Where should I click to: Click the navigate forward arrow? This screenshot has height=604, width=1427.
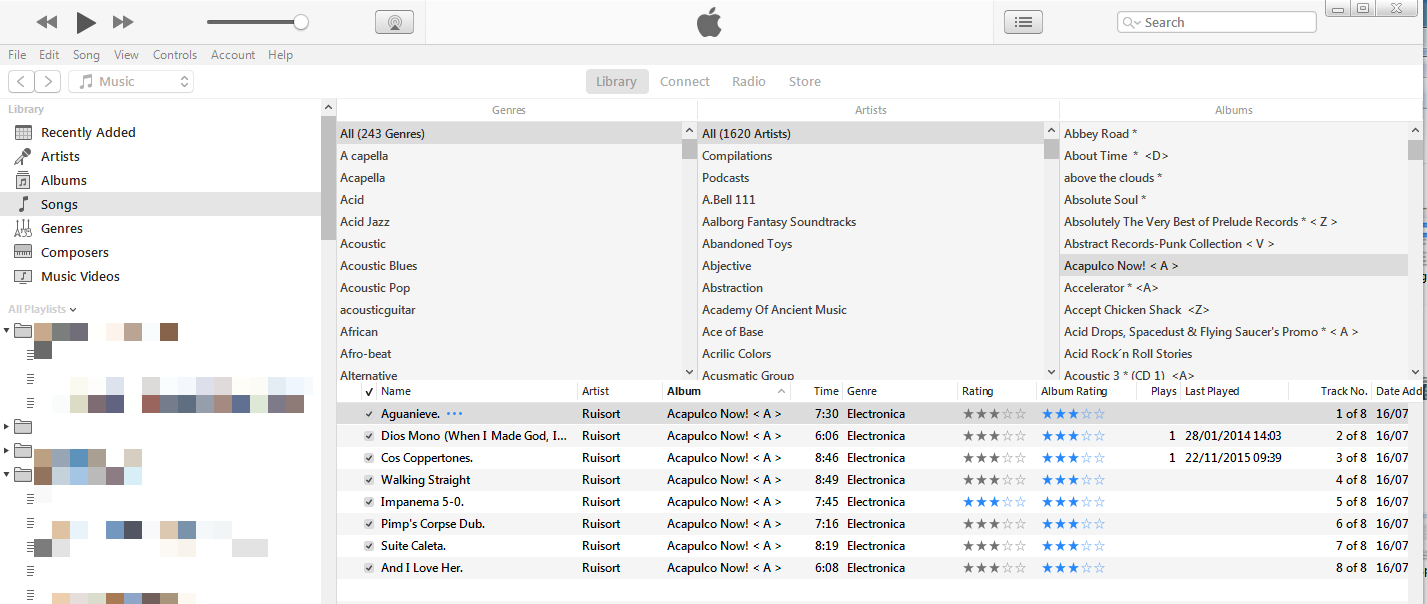pos(48,82)
